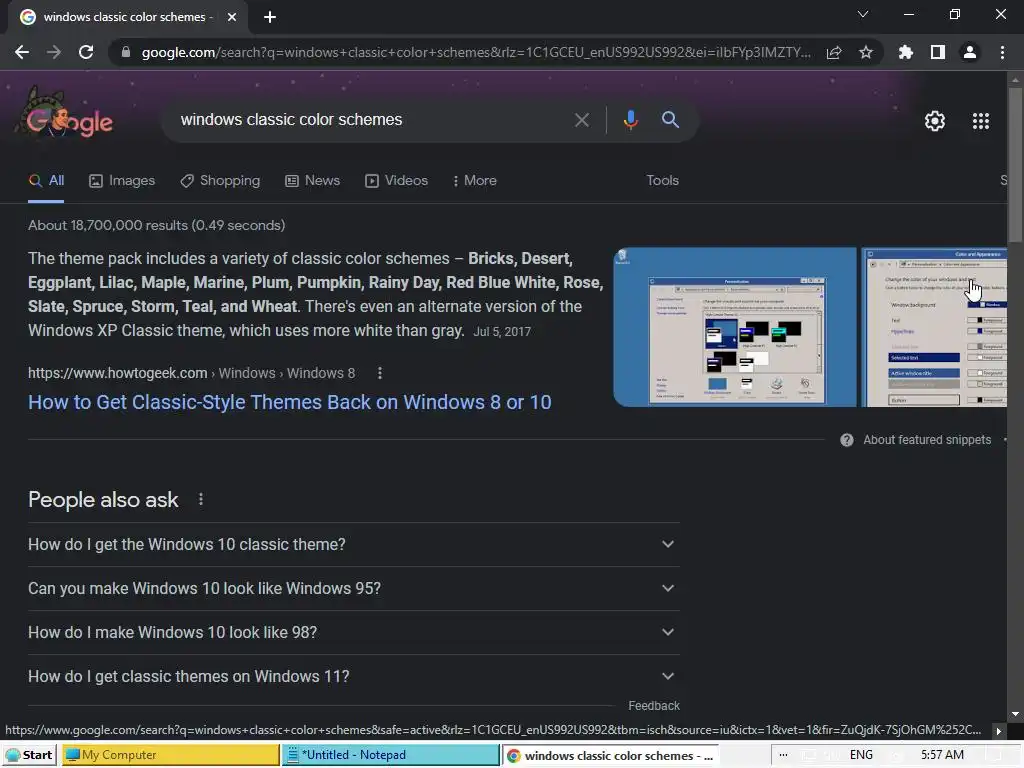Screen dimensions: 1024x768
Task: Click the tray overflow ellipsis icon
Action: click(x=783, y=755)
